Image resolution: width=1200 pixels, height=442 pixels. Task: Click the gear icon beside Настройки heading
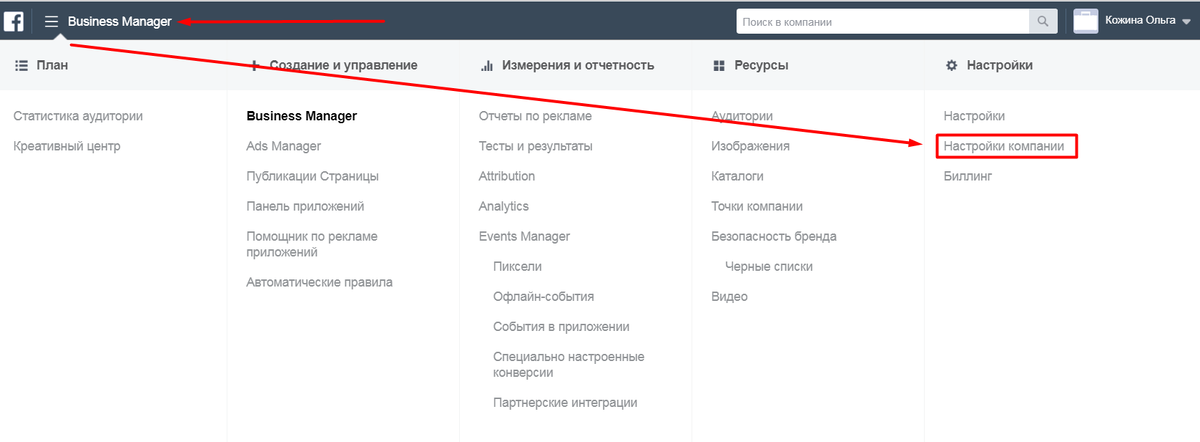click(951, 65)
